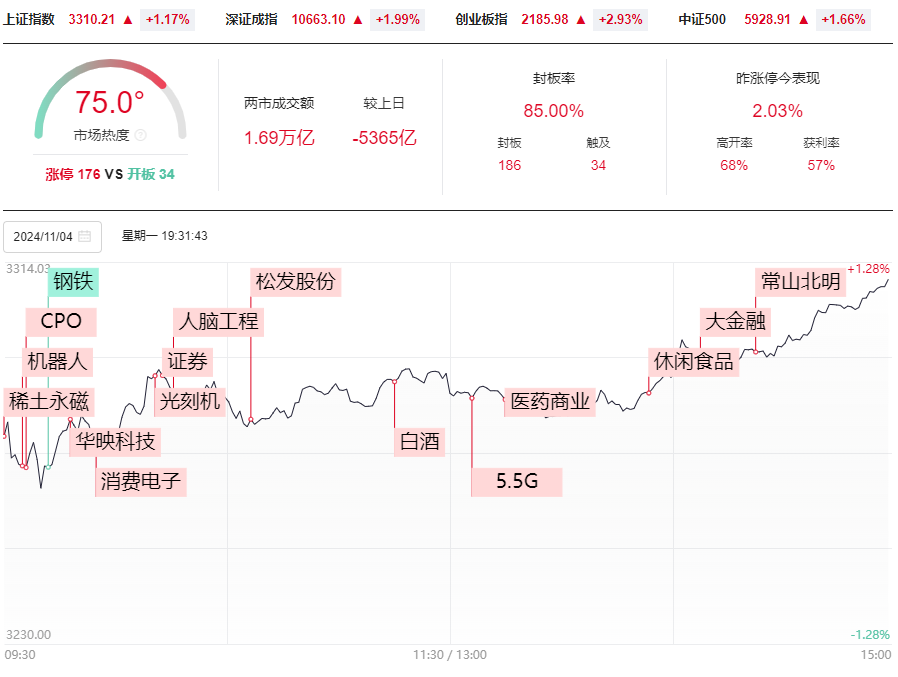This screenshot has height=677, width=898.
Task: Open the CPO sector tag
Action: click(61, 321)
